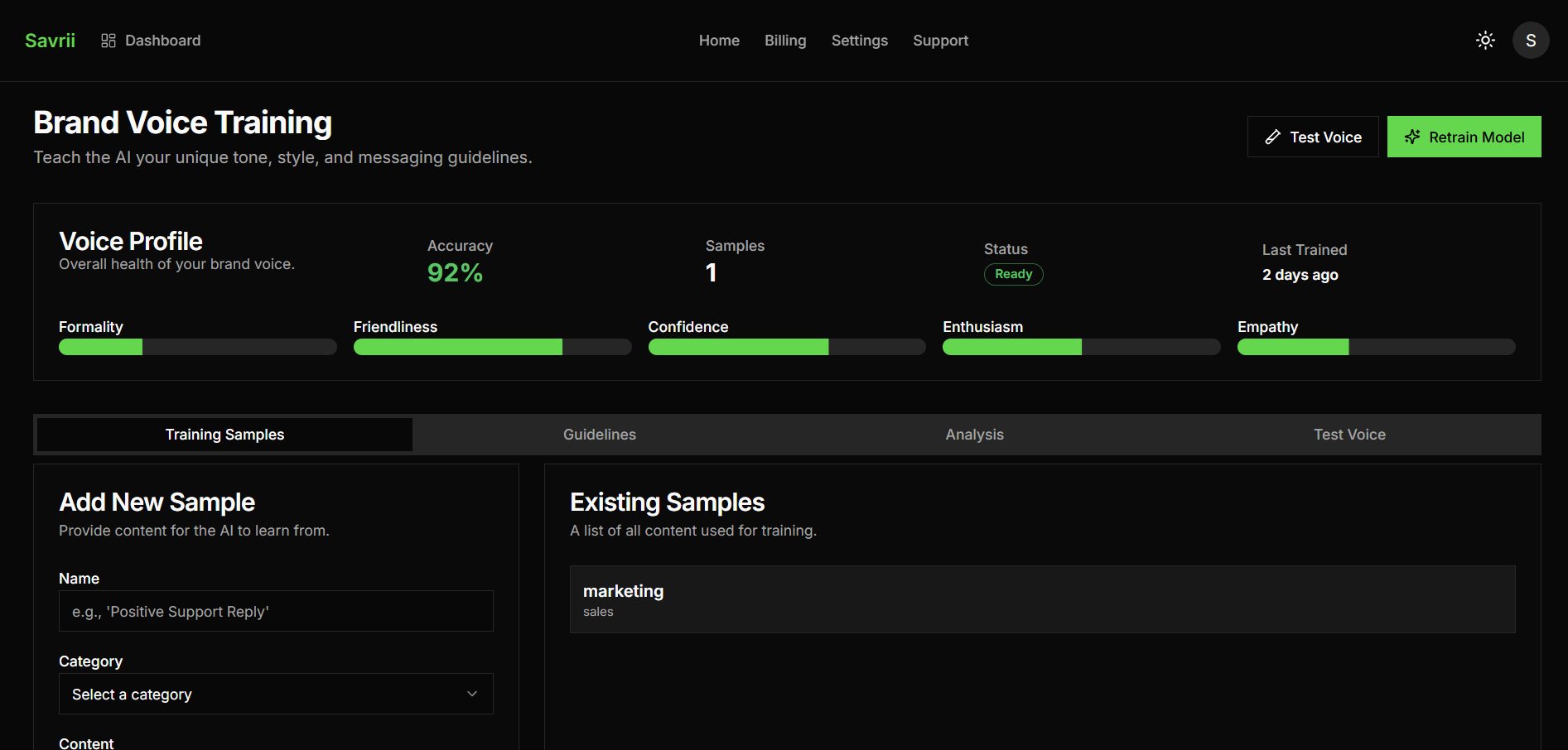1568x750 pixels.
Task: Click the 'Existing Samples' heading
Action: tap(667, 502)
